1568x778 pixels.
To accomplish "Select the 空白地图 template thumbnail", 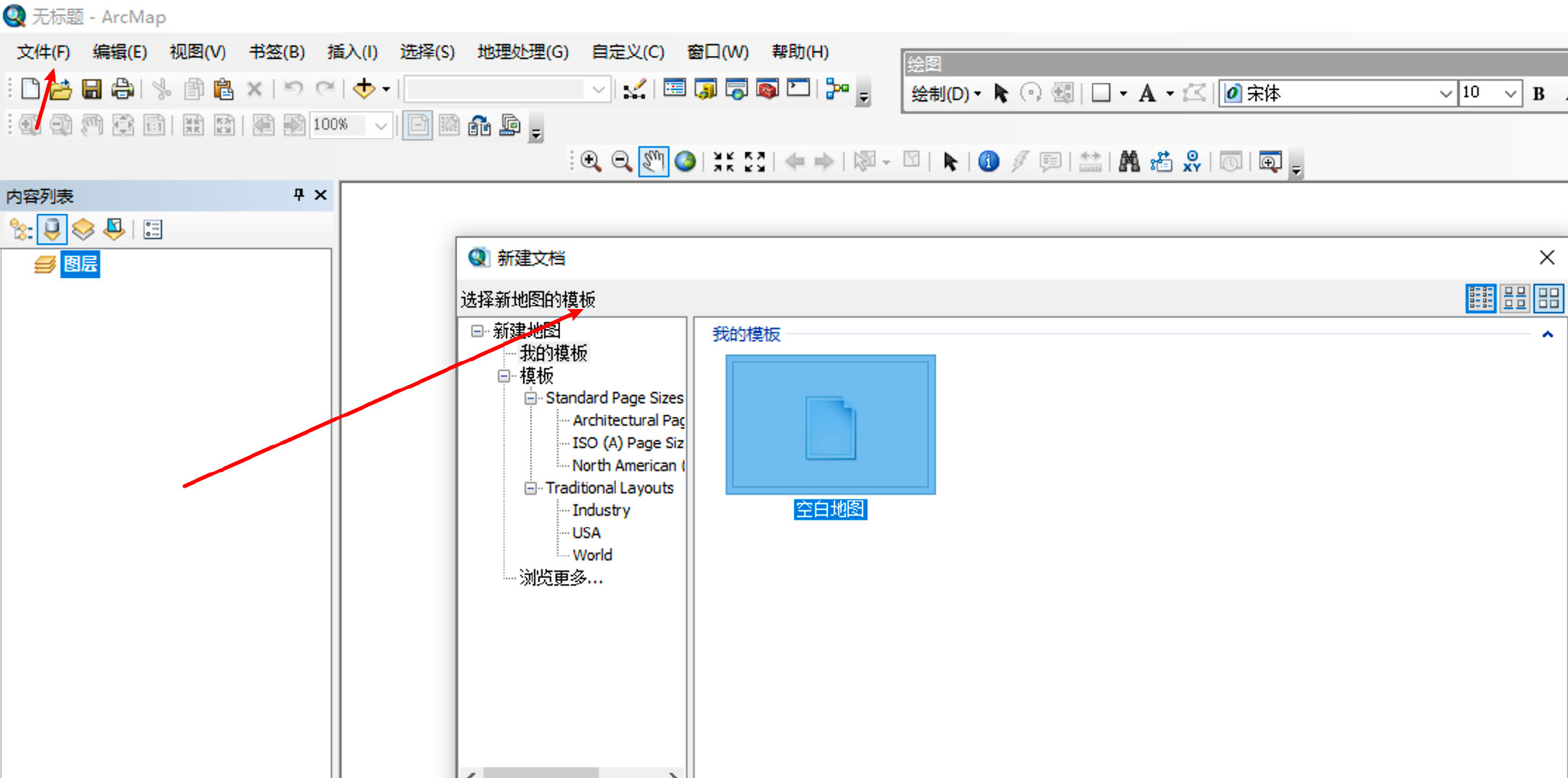I will pyautogui.click(x=830, y=425).
